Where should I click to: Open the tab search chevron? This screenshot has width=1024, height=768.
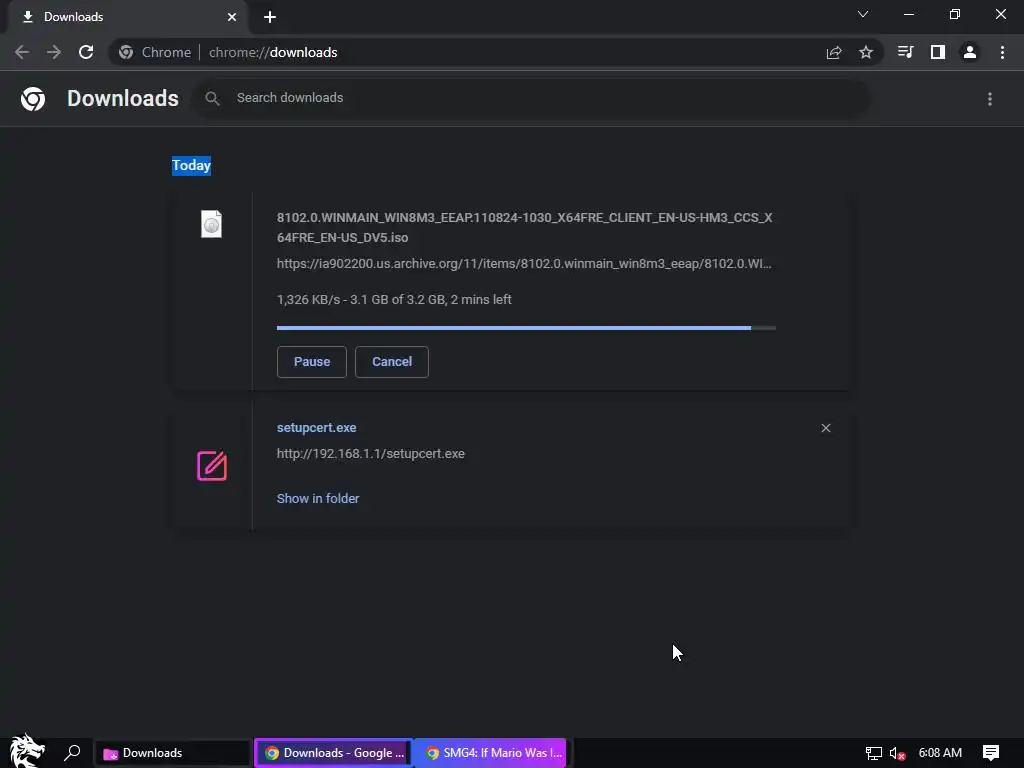(863, 14)
